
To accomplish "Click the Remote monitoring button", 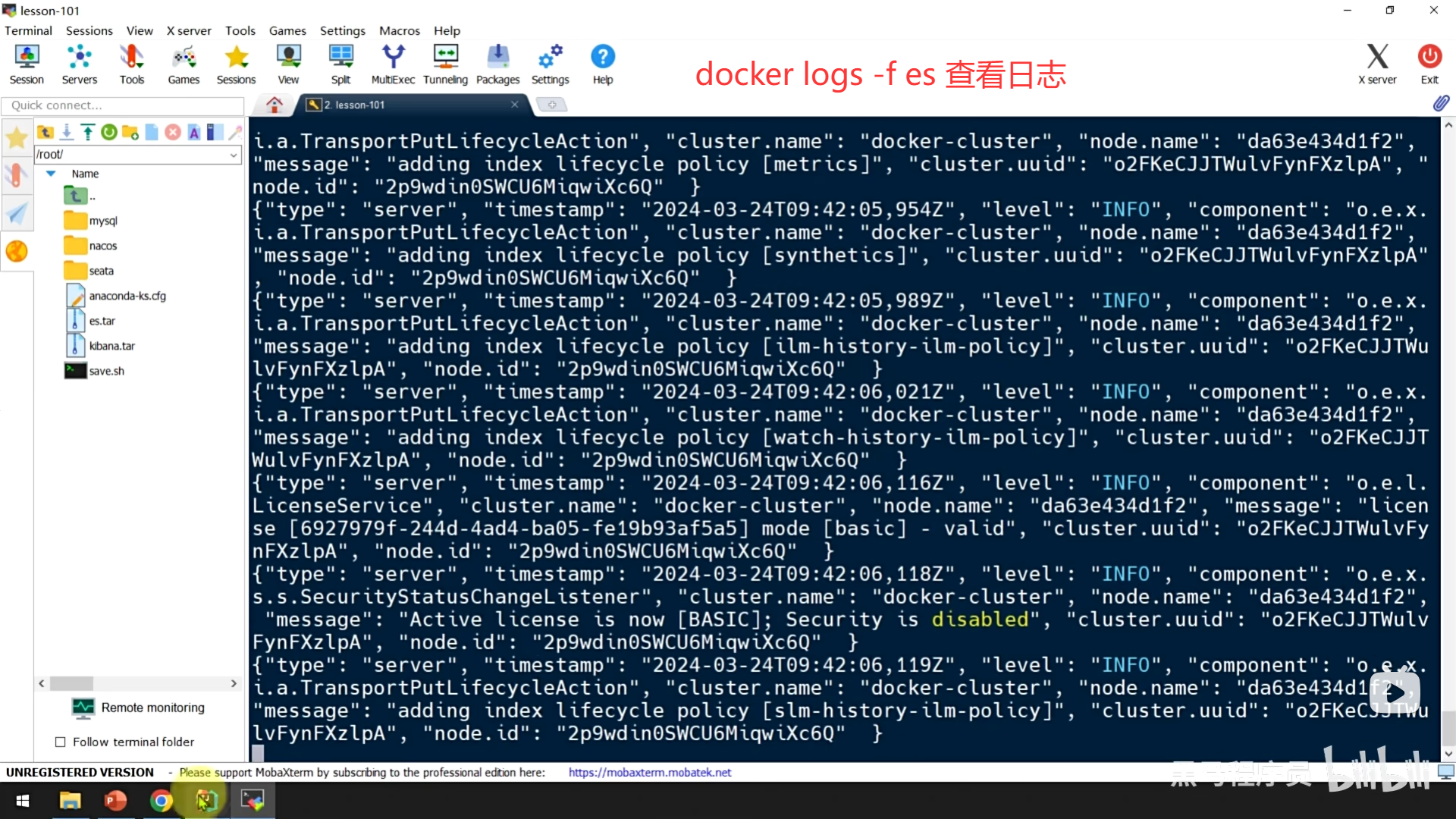I will [139, 708].
